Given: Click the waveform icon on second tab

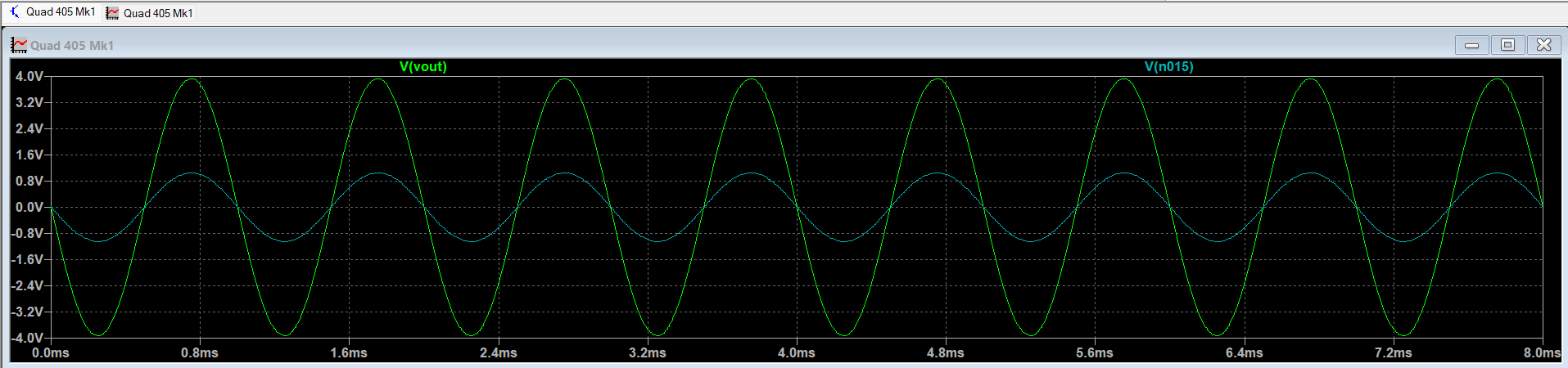Looking at the screenshot, I should 112,13.
